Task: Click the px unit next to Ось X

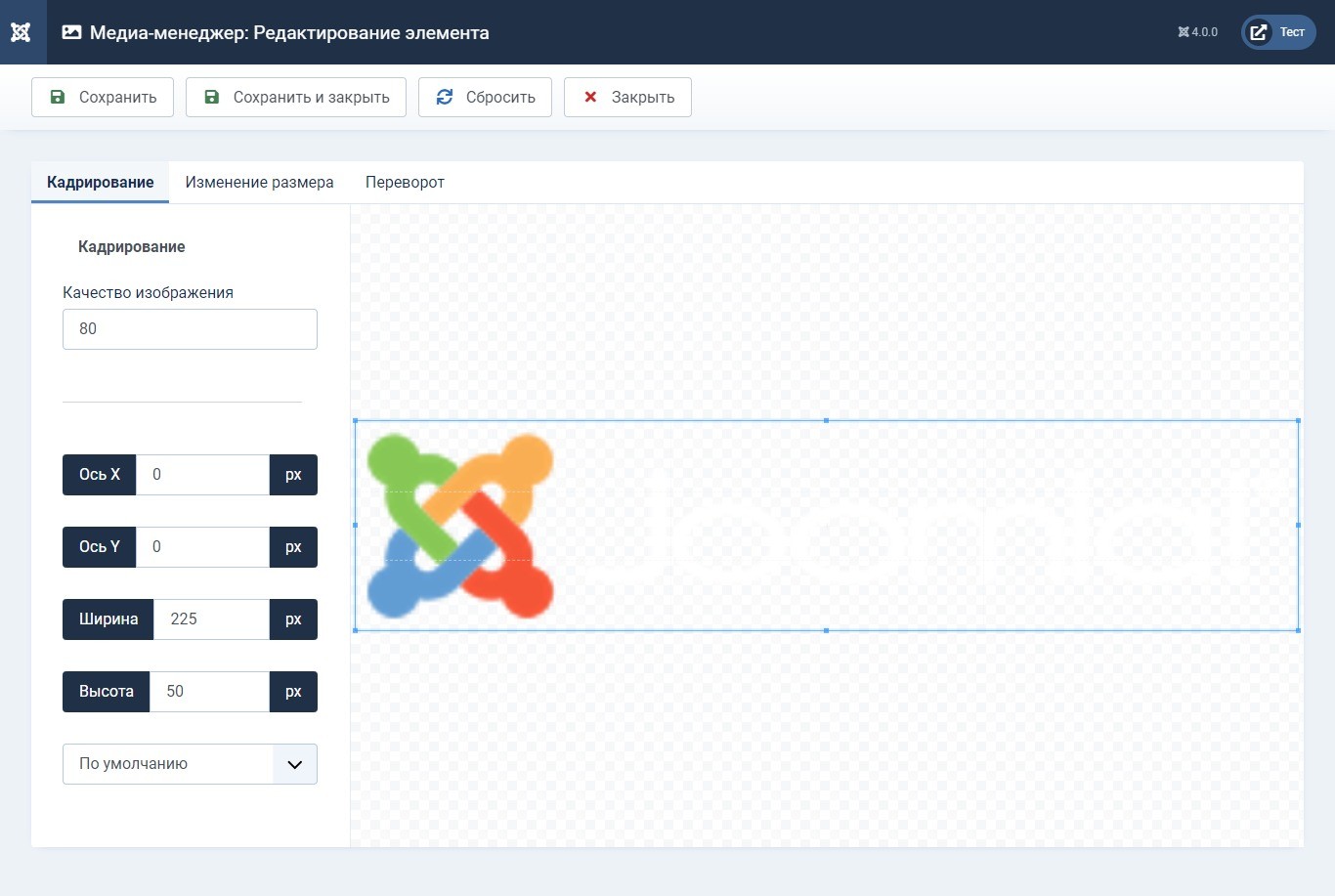Action: click(293, 475)
